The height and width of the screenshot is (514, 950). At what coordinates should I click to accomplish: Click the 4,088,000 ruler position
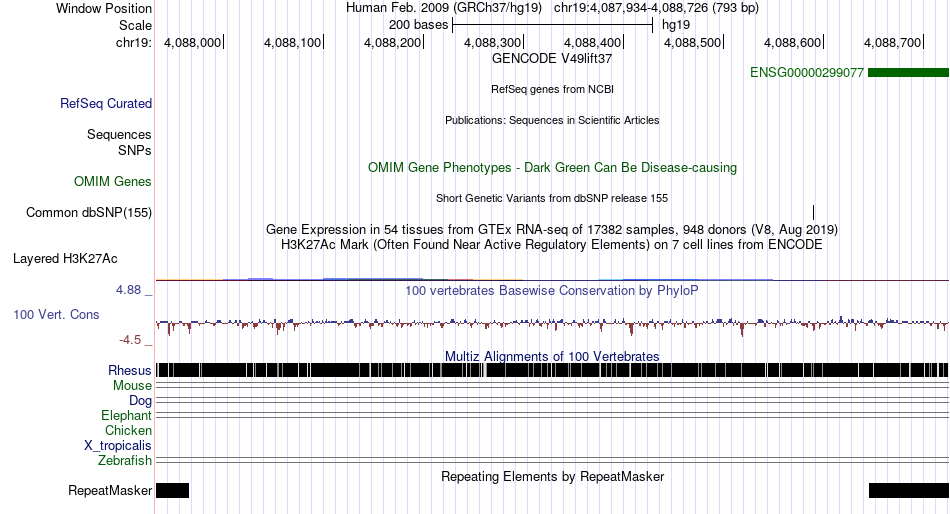193,42
